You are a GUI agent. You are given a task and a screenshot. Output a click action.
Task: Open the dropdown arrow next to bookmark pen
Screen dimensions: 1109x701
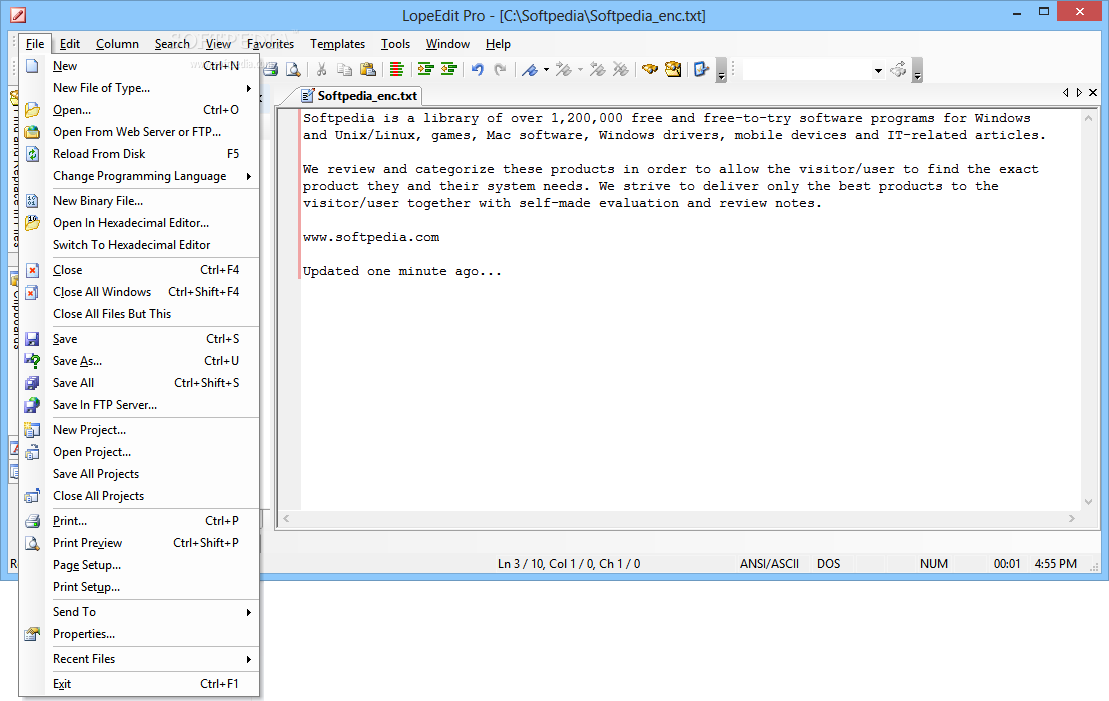coord(546,69)
